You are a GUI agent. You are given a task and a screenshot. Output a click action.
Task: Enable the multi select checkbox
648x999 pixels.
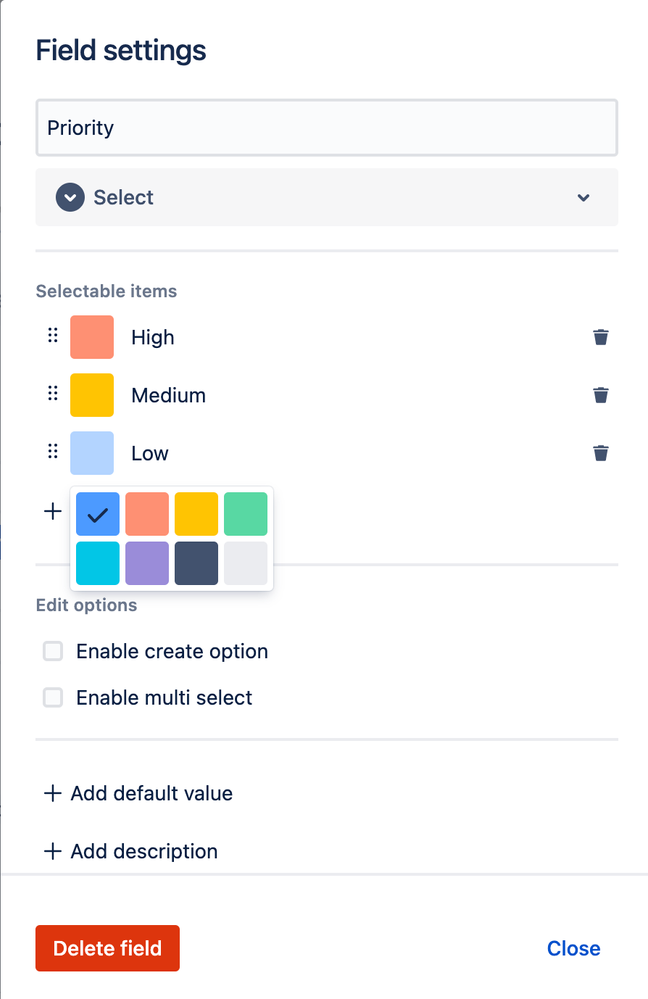coord(53,698)
